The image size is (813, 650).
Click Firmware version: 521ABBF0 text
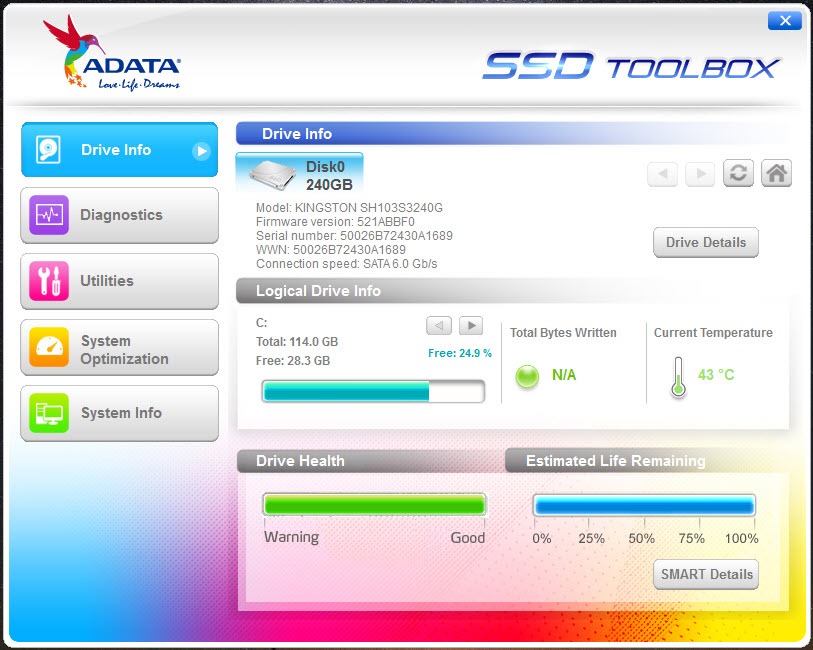point(335,222)
